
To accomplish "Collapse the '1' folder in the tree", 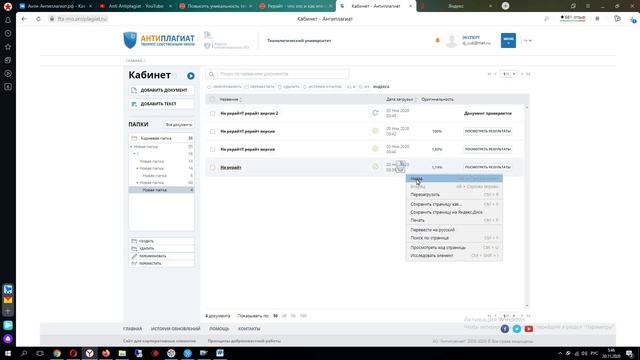I will point(134,154).
